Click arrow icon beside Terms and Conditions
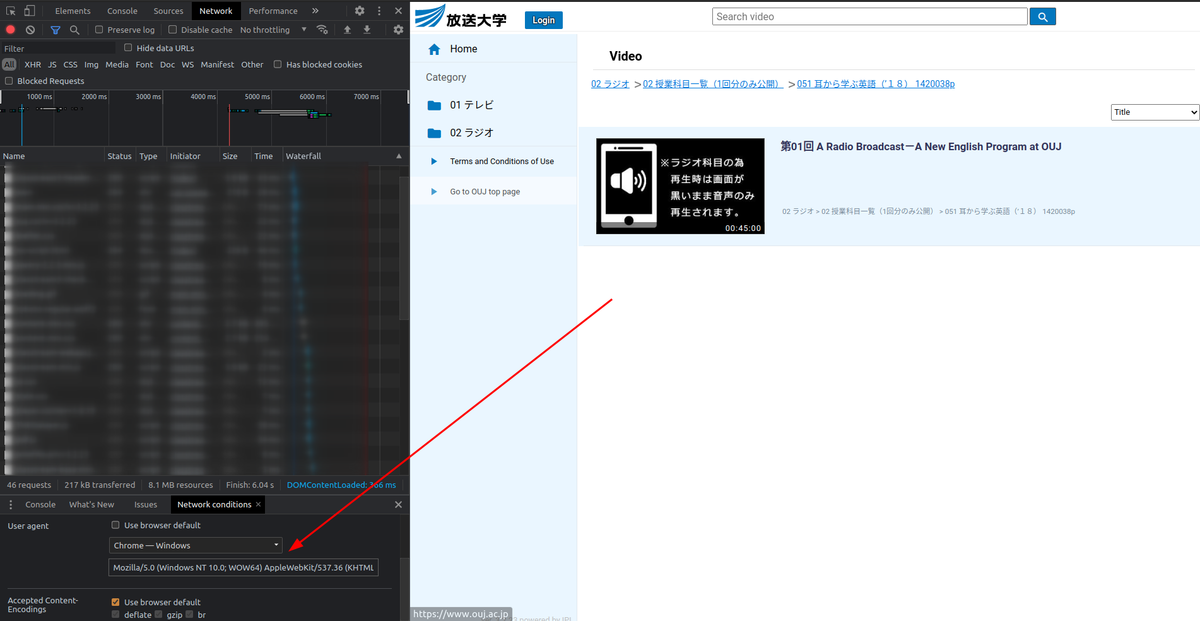The image size is (1200, 621). tap(434, 161)
